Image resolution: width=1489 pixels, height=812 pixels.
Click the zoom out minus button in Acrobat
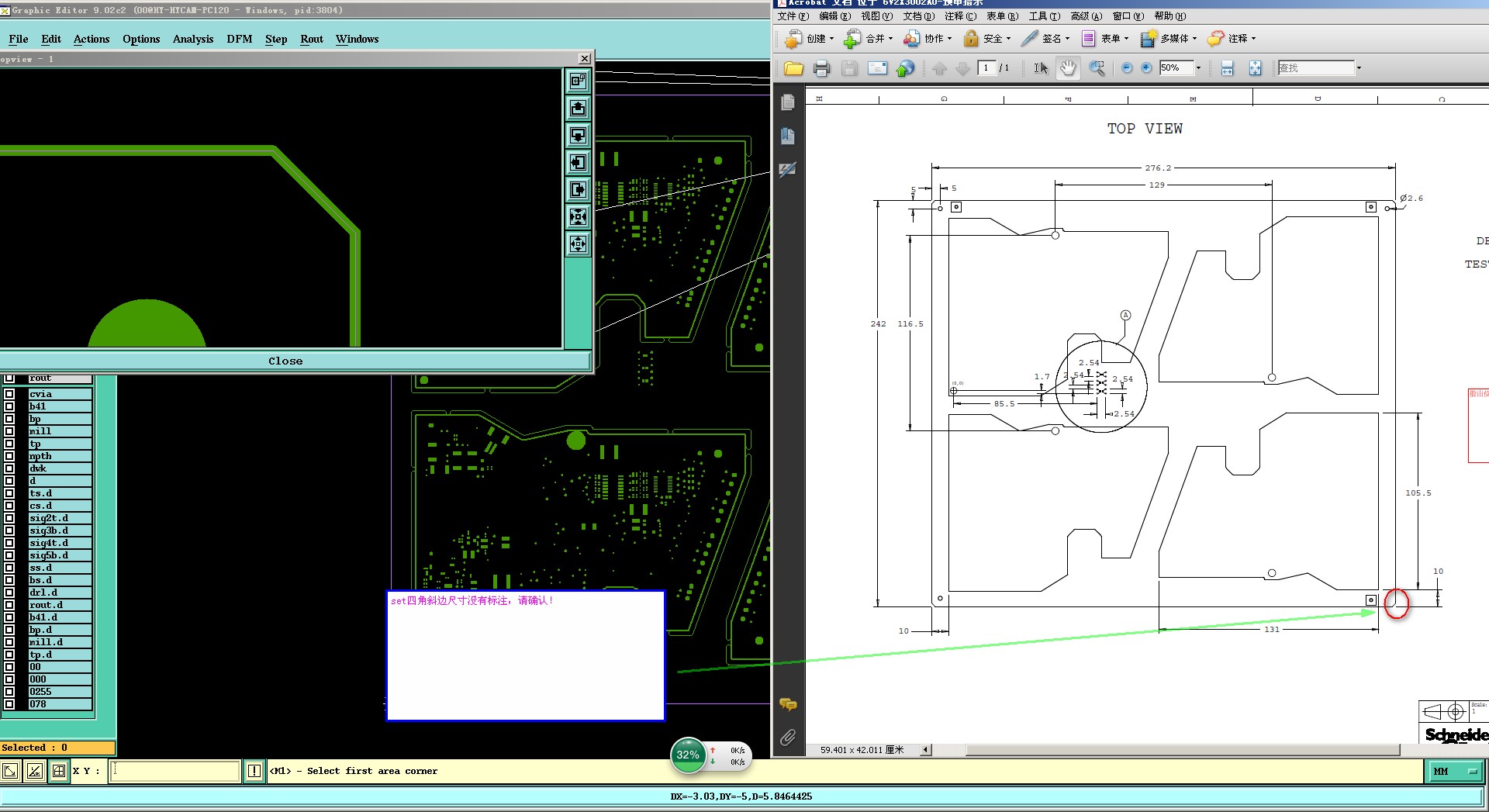point(1127,68)
